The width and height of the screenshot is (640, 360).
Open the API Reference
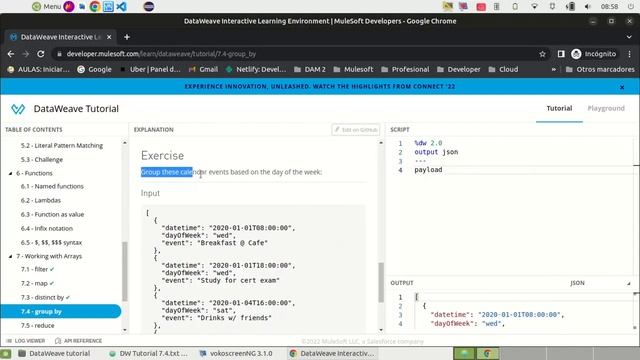pyautogui.click(x=78, y=341)
